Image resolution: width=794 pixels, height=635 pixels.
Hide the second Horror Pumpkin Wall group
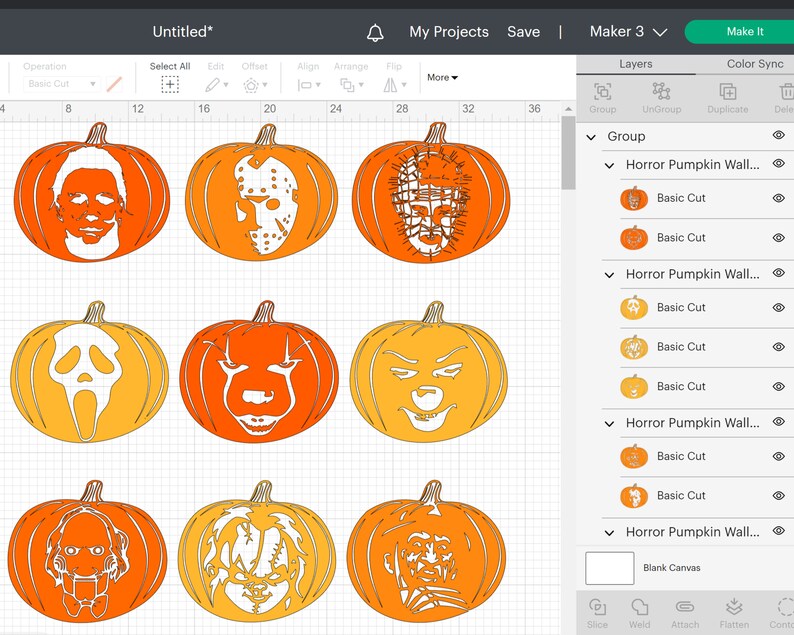pos(778,273)
